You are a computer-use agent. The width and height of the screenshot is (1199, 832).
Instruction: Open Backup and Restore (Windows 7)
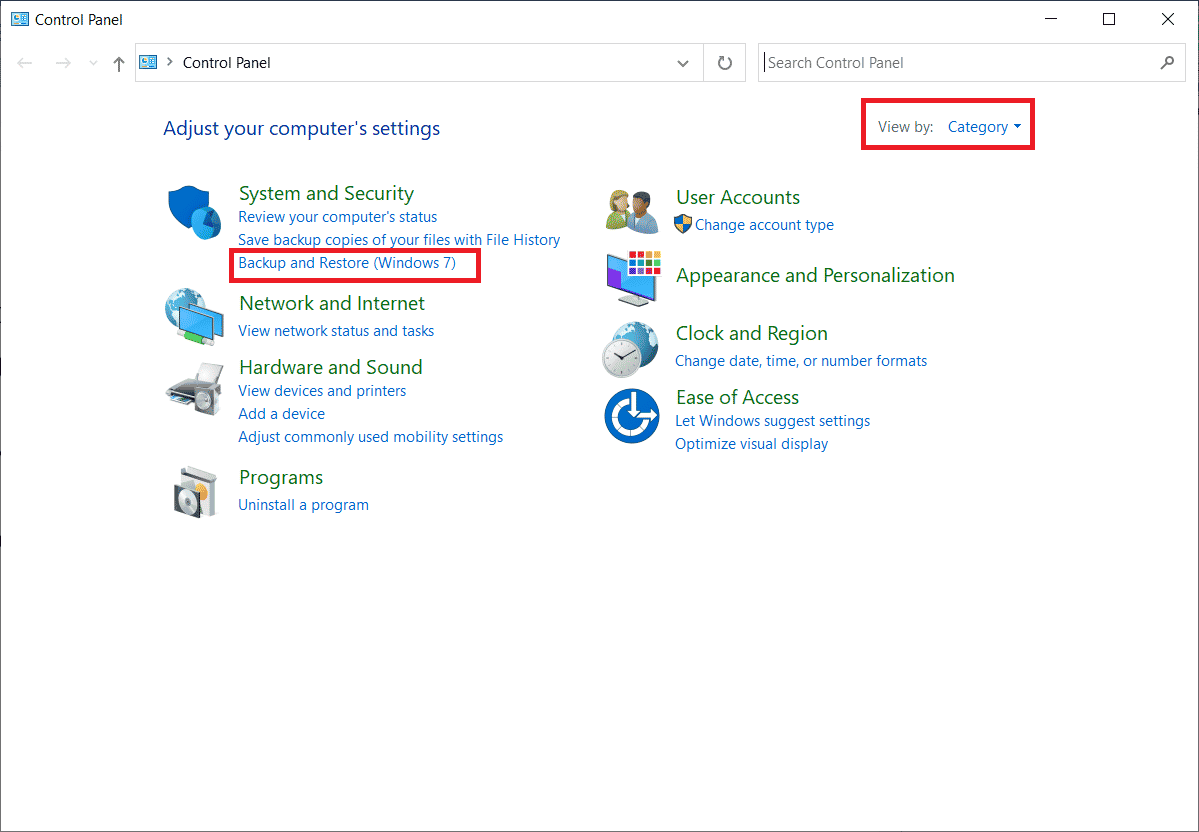[347, 263]
